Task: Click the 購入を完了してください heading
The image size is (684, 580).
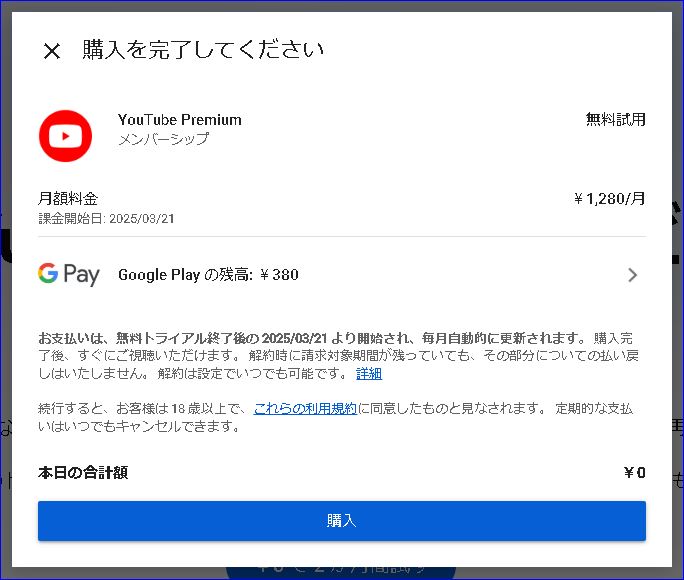Action: (203, 50)
